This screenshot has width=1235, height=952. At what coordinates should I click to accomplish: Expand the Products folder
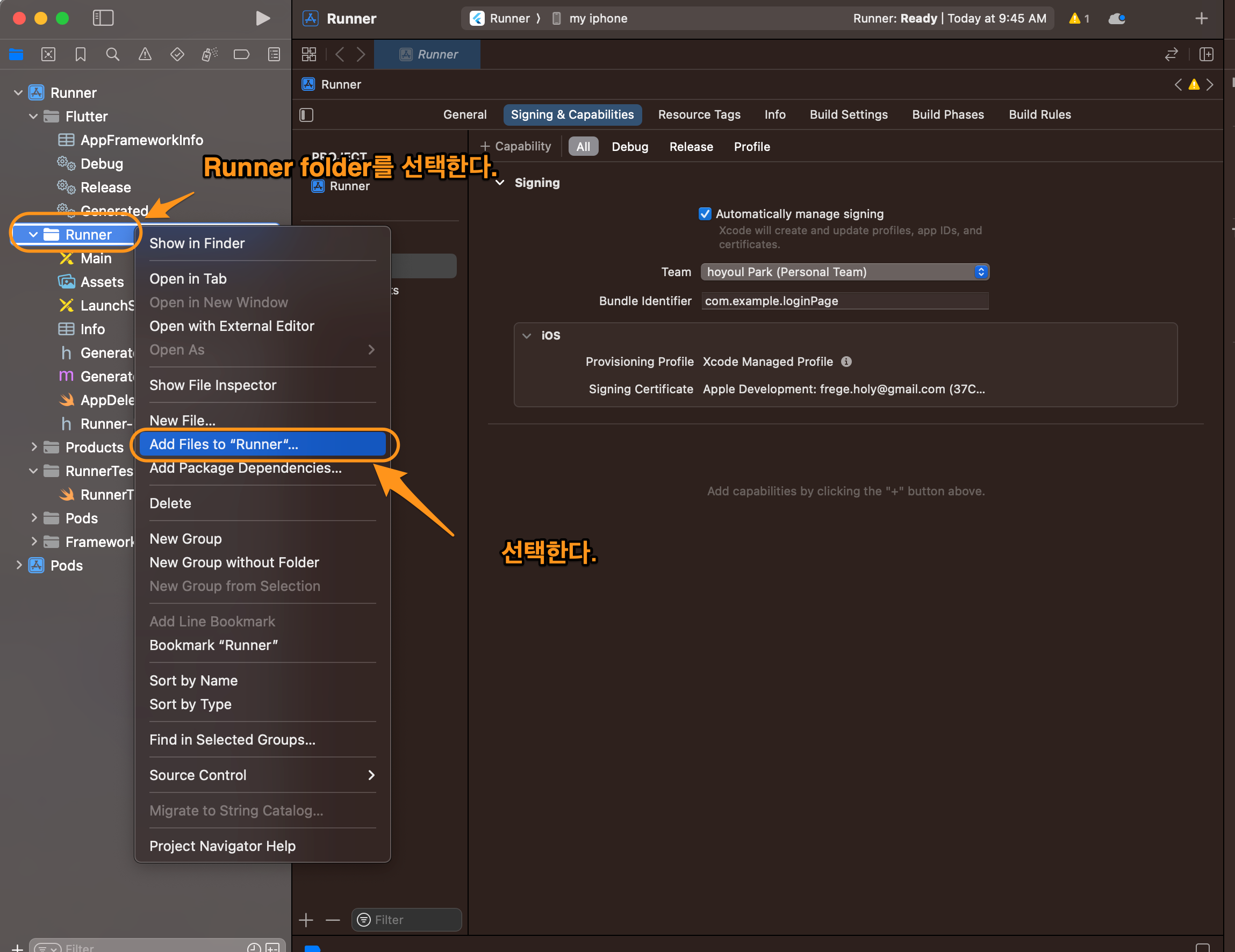[x=34, y=447]
